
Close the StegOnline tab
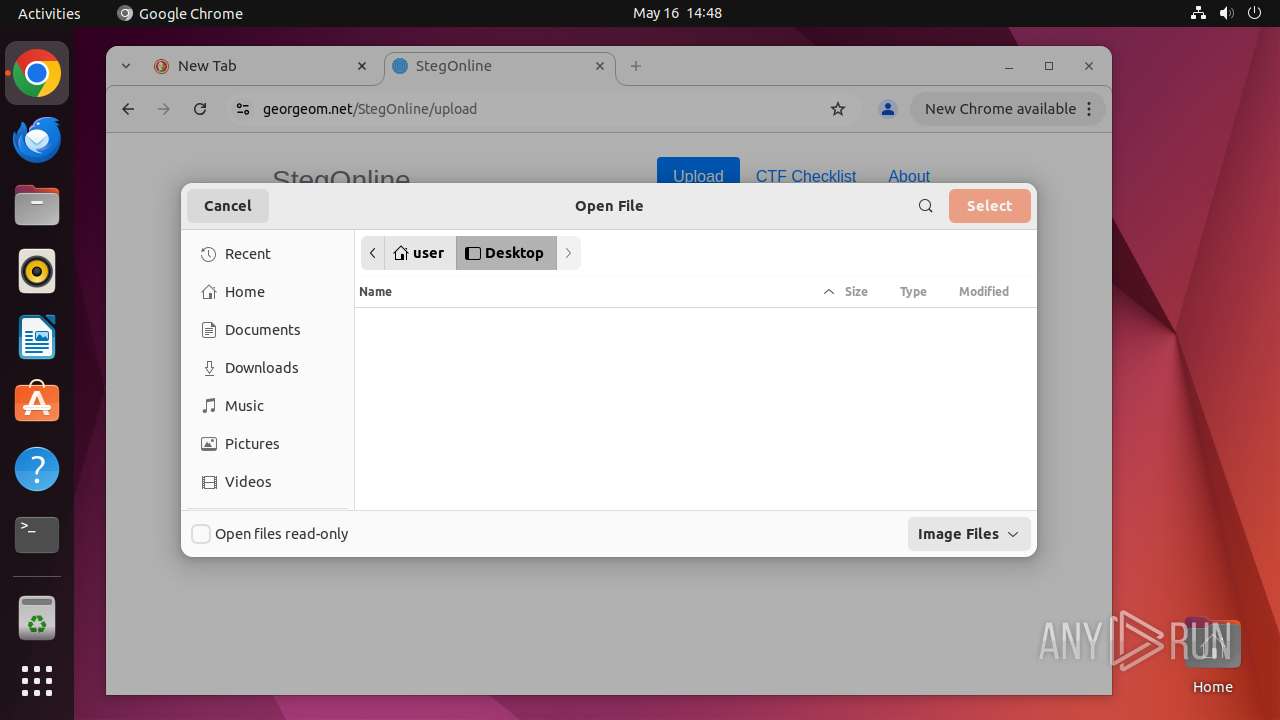[x=600, y=66]
